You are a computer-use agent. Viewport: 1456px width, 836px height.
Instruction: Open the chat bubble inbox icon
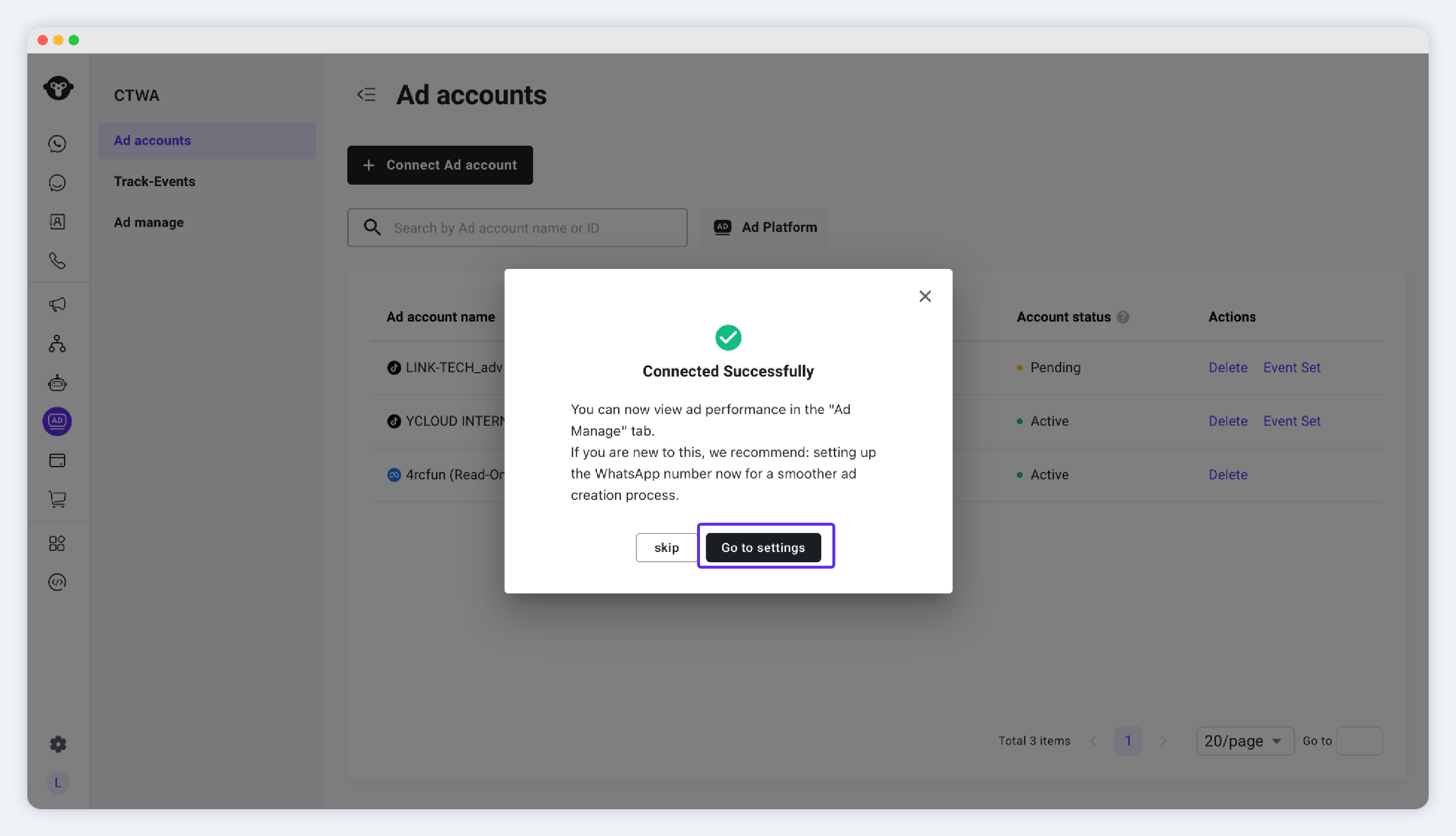(57, 183)
